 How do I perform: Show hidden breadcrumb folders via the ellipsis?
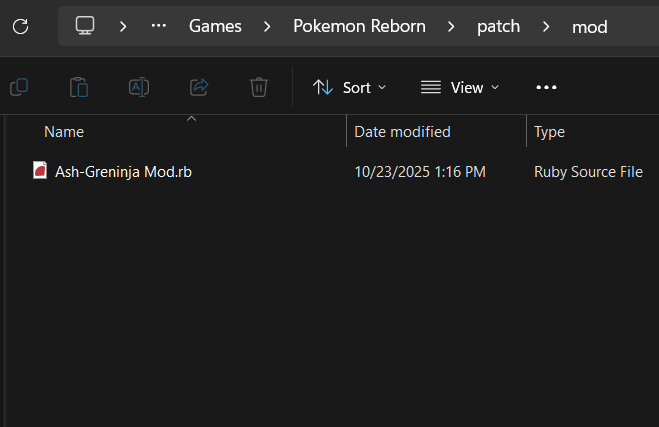pos(158,26)
